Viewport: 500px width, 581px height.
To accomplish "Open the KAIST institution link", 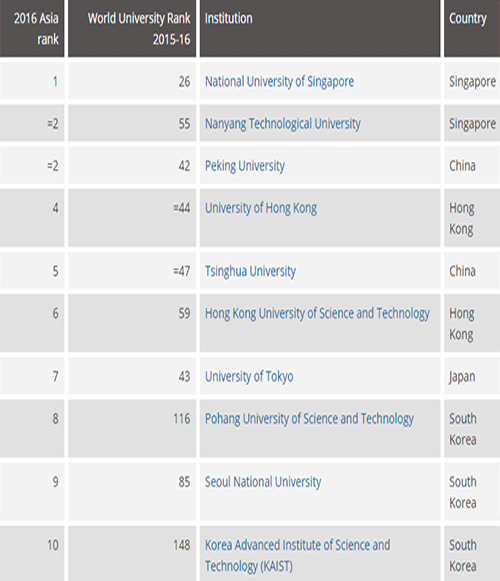I will 298,556.
